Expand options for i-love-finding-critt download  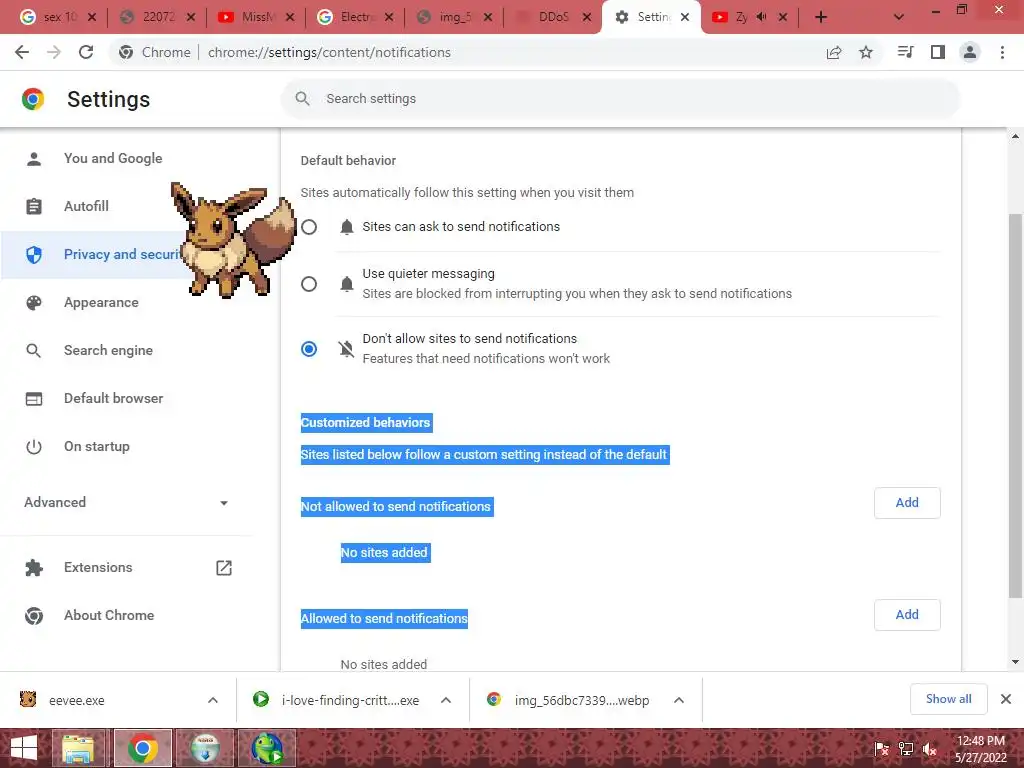[x=446, y=700]
